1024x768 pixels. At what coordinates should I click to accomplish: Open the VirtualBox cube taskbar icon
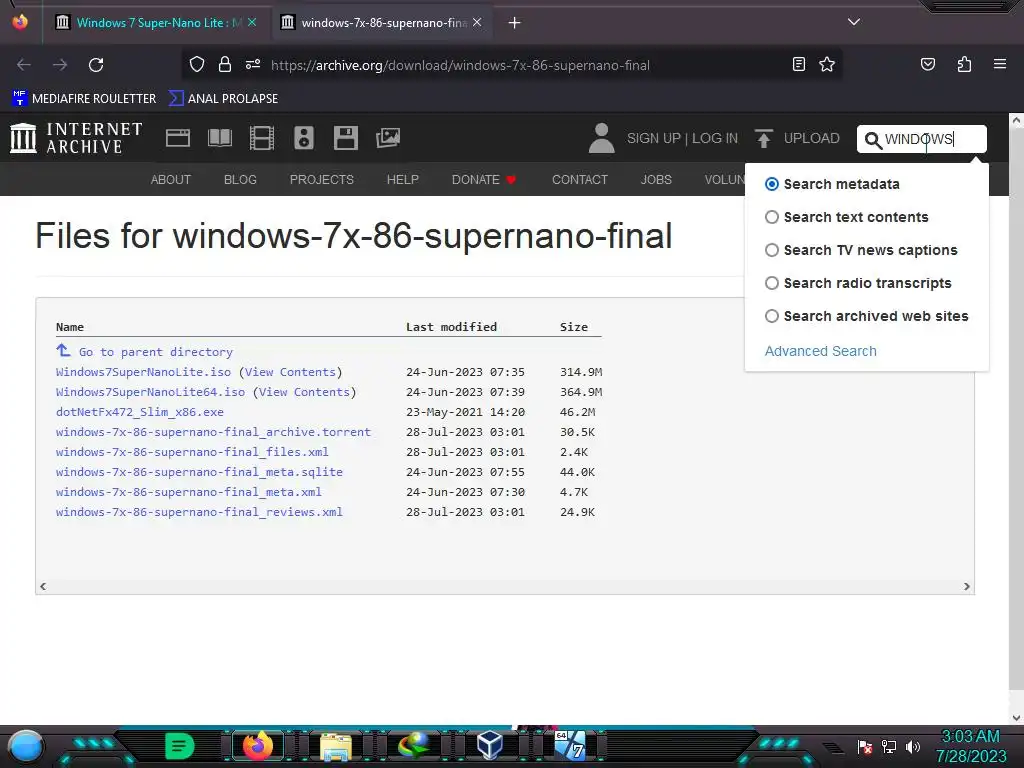490,745
